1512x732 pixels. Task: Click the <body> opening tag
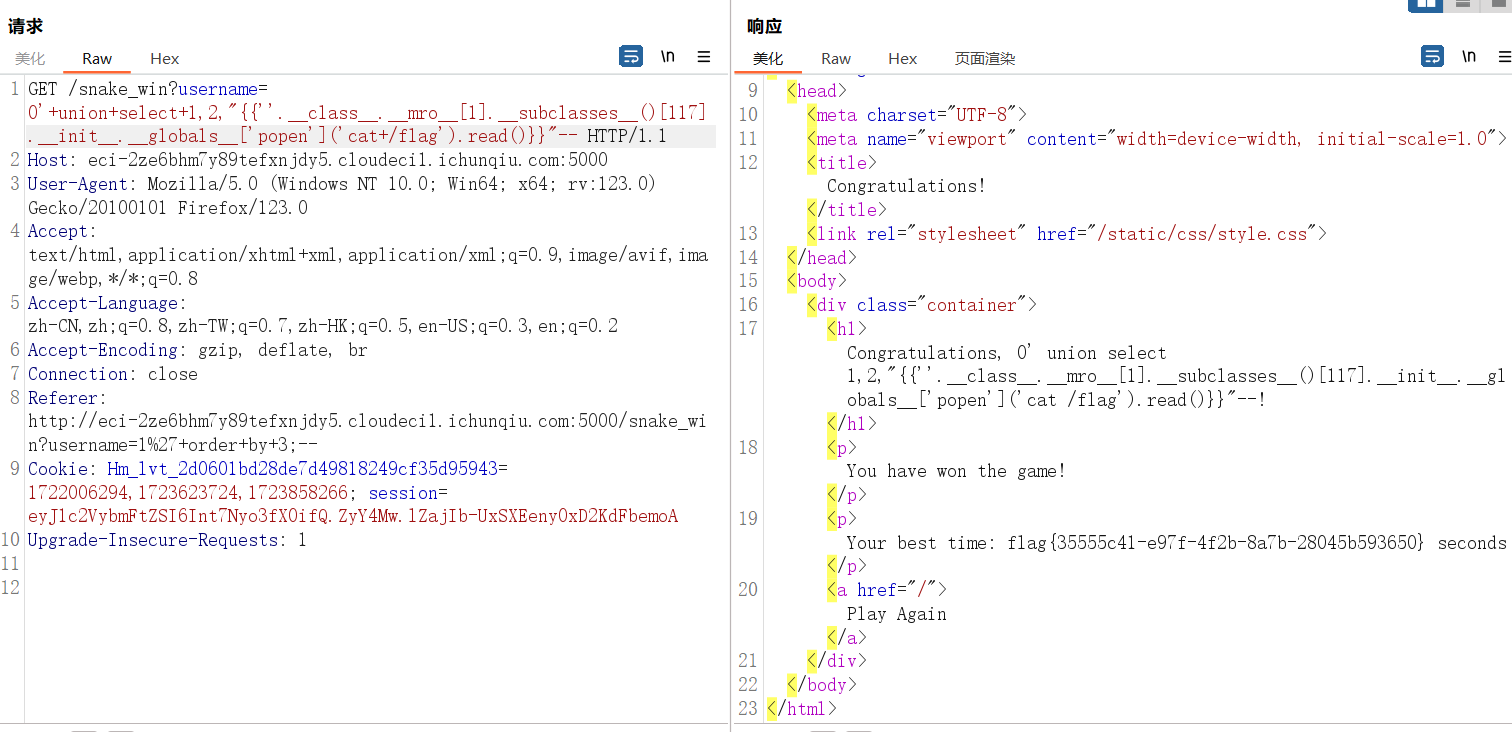[817, 281]
